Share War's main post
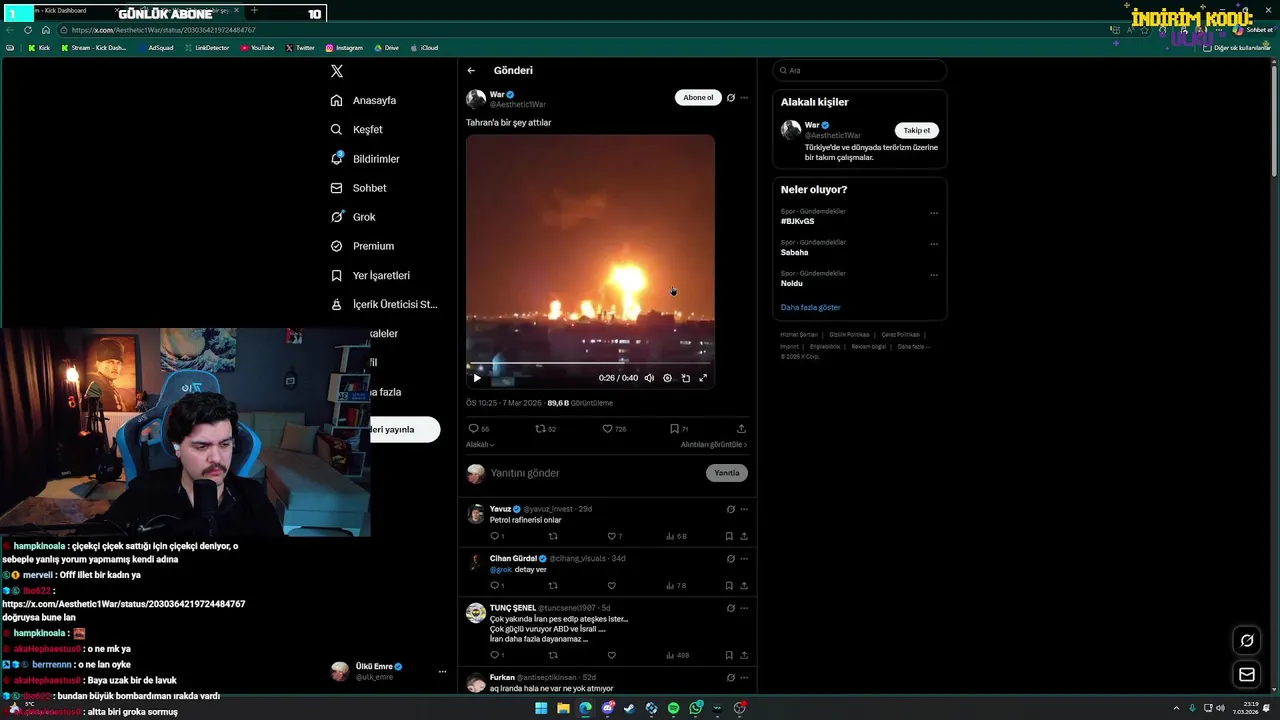The width and height of the screenshot is (1280, 720). pyautogui.click(x=741, y=429)
